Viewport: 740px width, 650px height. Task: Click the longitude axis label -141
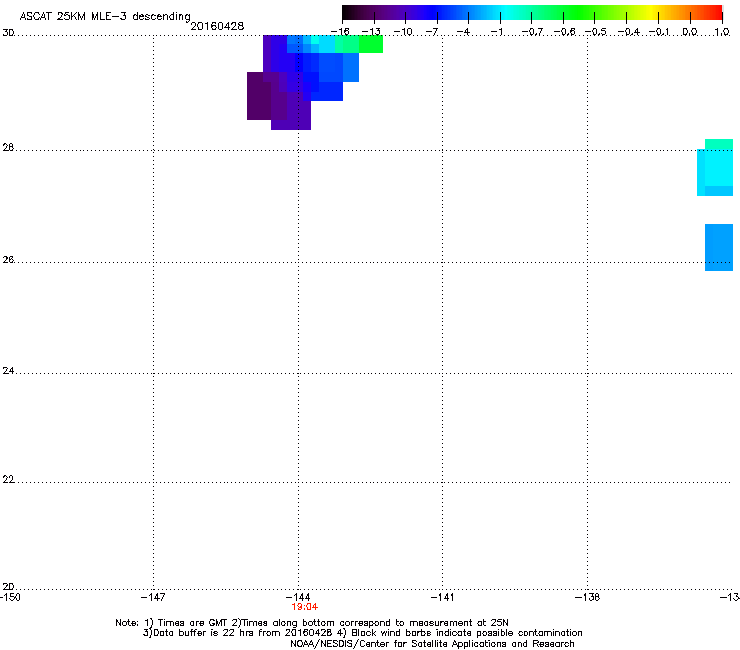point(442,597)
